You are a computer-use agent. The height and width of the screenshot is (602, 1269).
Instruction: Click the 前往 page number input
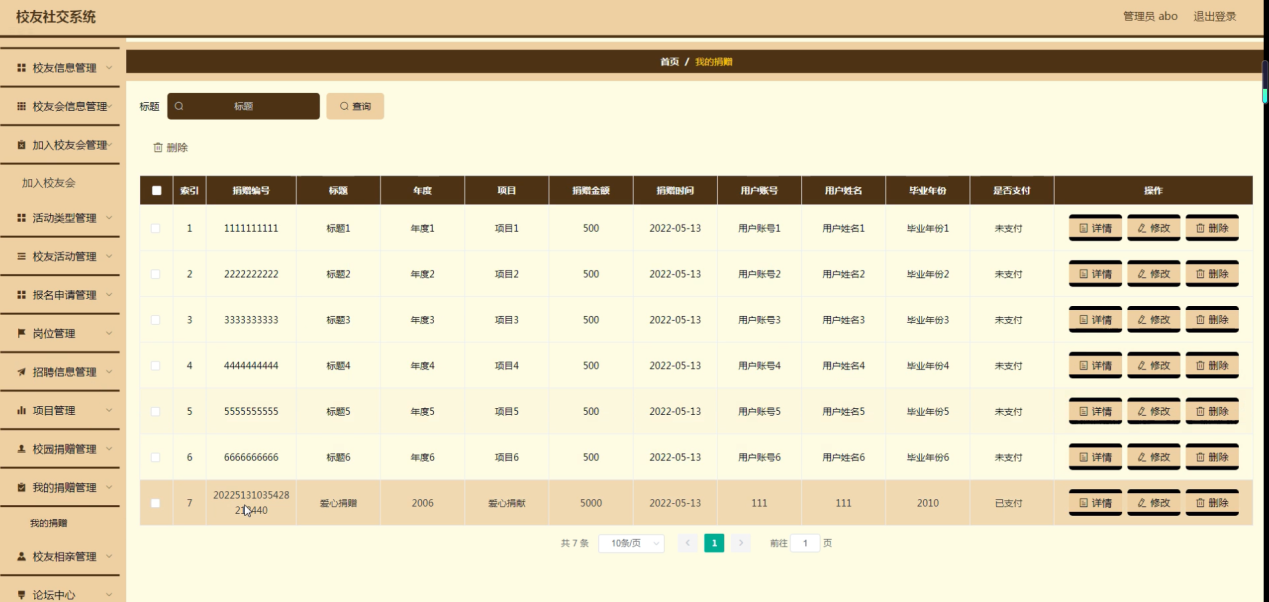[x=805, y=543]
